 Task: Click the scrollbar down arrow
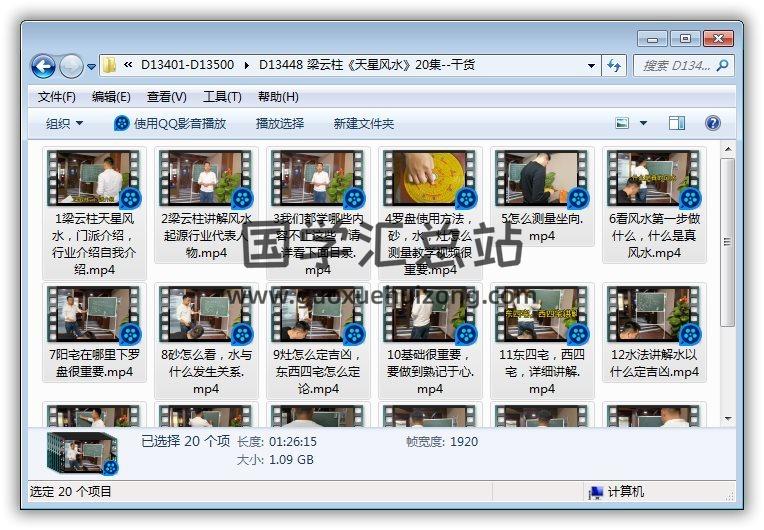tap(727, 418)
